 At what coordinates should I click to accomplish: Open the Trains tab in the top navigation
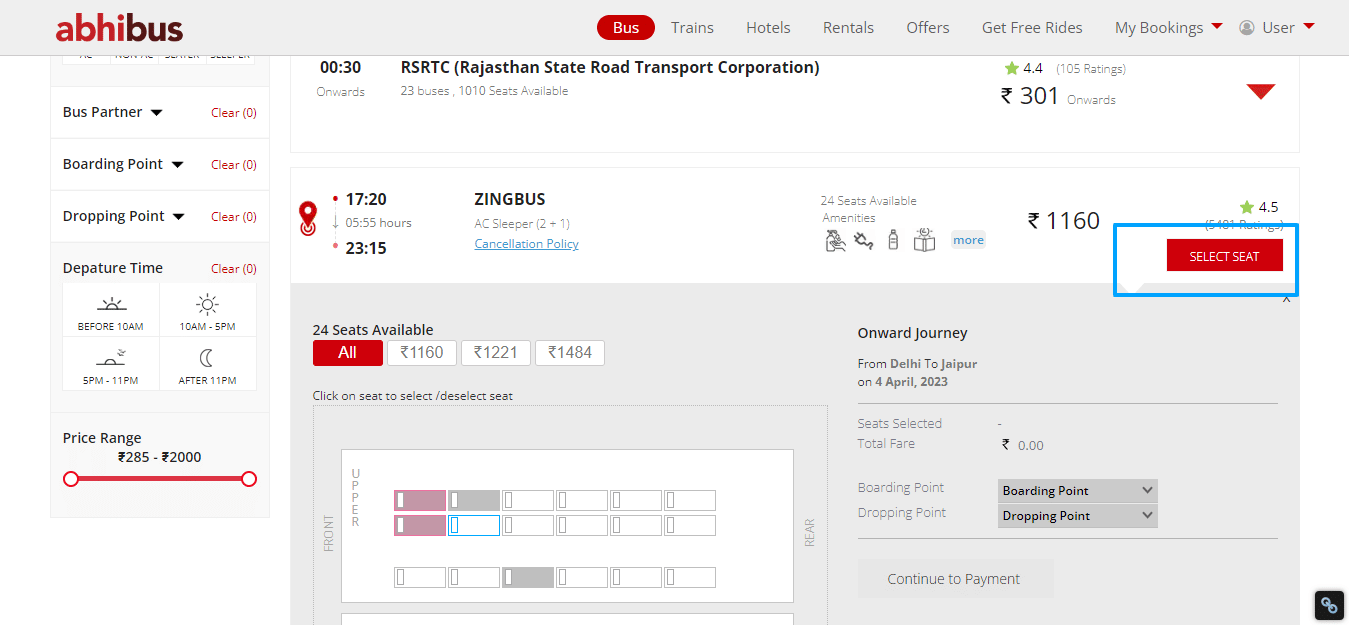[x=692, y=27]
